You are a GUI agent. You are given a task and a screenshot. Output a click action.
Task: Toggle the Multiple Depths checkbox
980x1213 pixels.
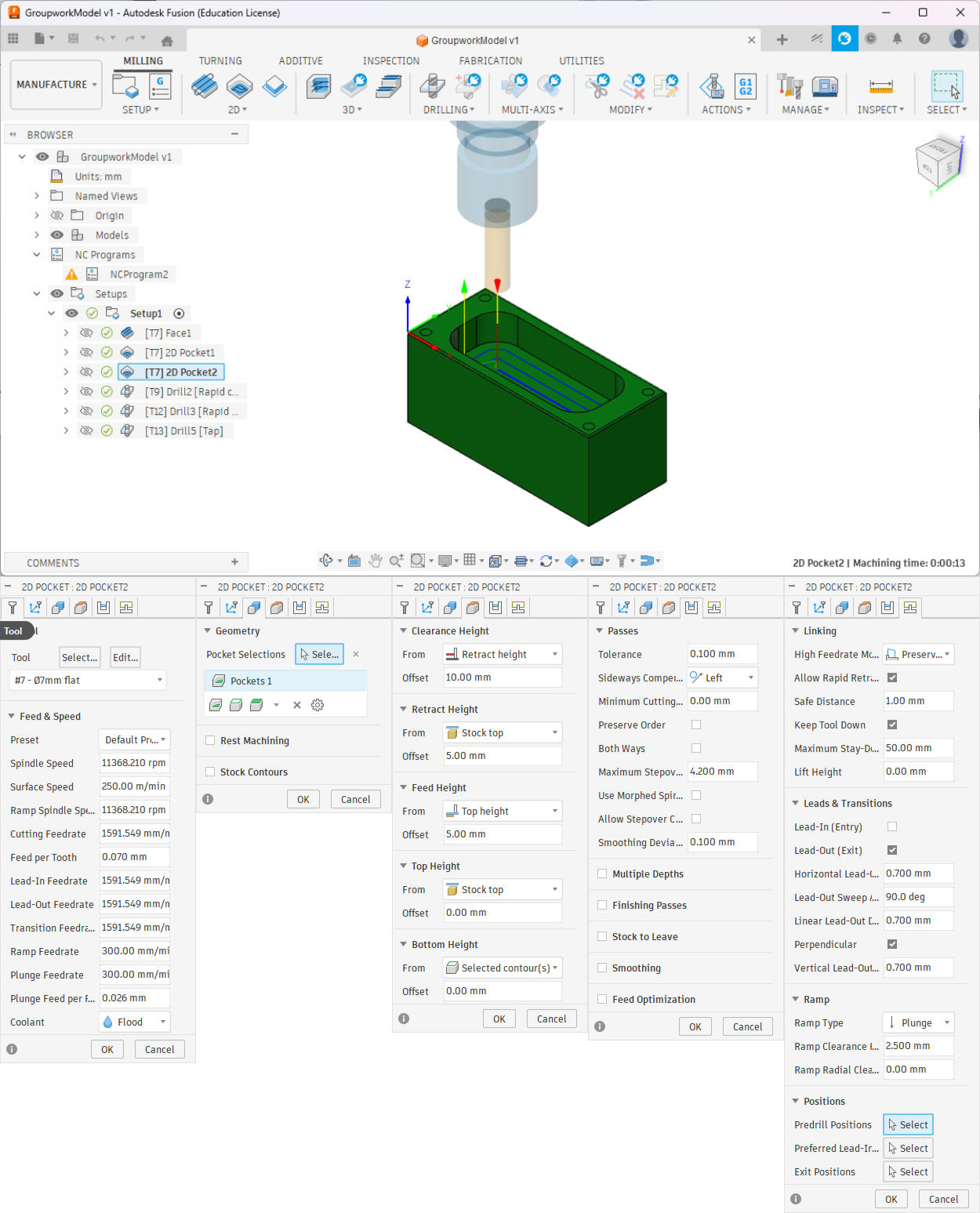[x=602, y=873]
